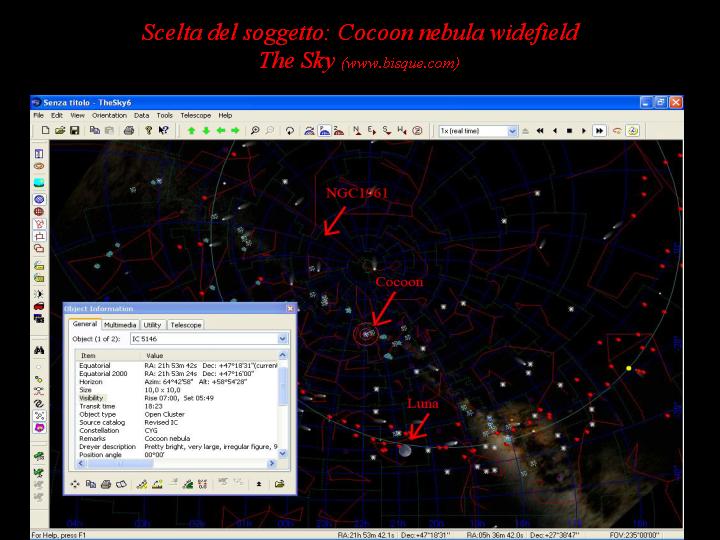Save the chart with the floppy icon
This screenshot has width=720, height=540.
(74, 130)
